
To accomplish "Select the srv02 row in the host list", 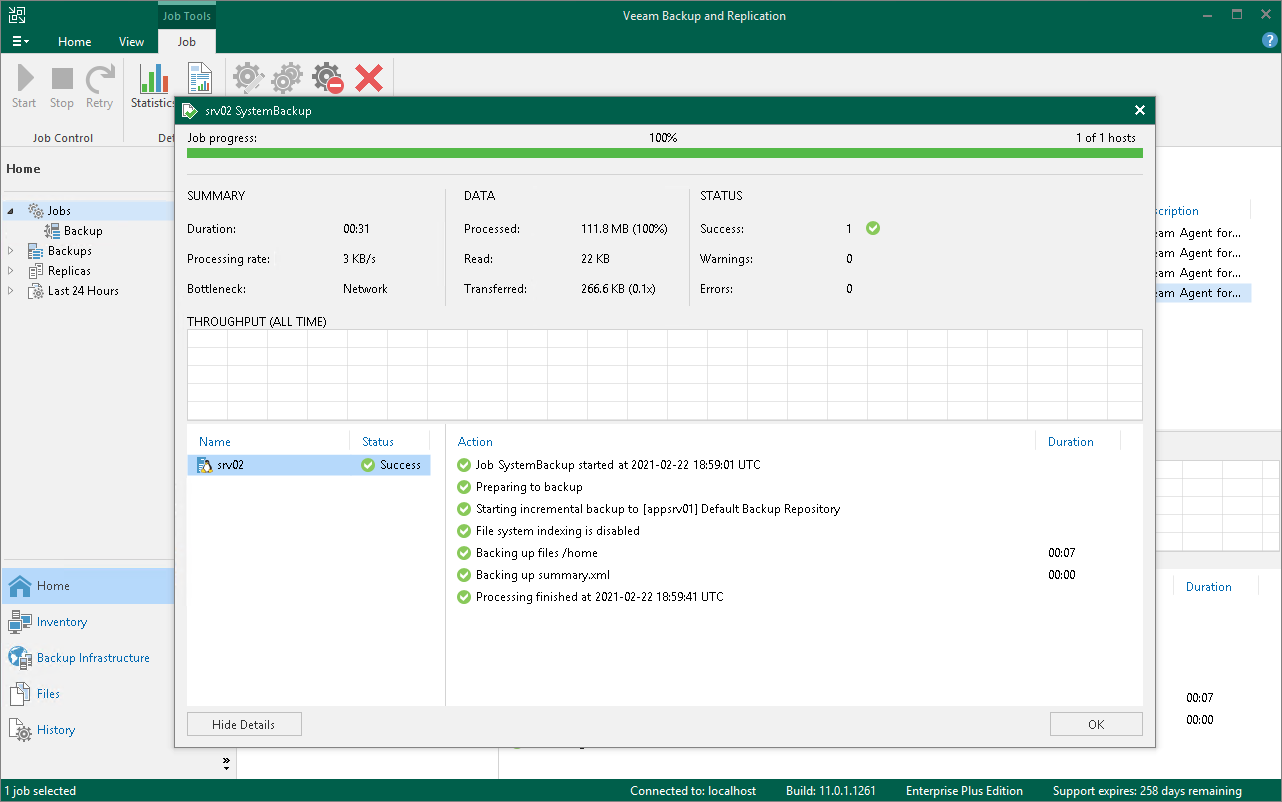I will point(309,465).
